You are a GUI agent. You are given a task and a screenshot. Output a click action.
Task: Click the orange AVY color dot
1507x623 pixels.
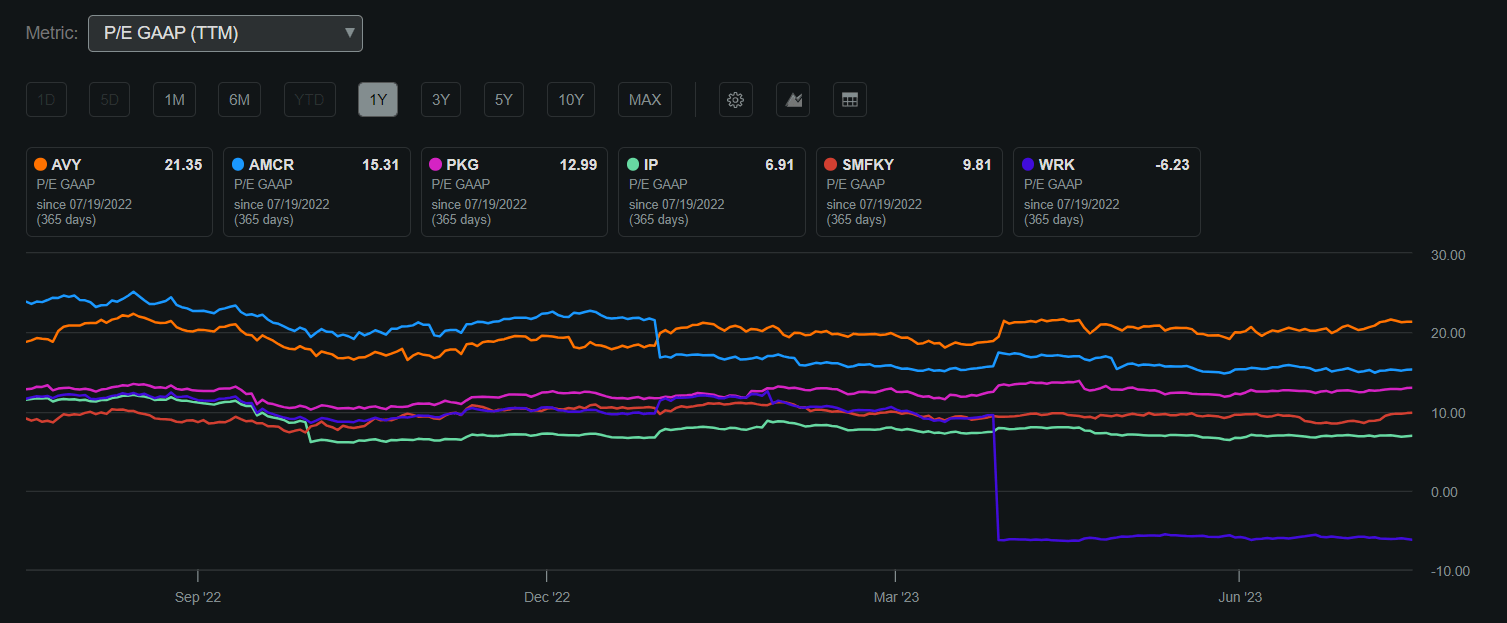[x=40, y=165]
